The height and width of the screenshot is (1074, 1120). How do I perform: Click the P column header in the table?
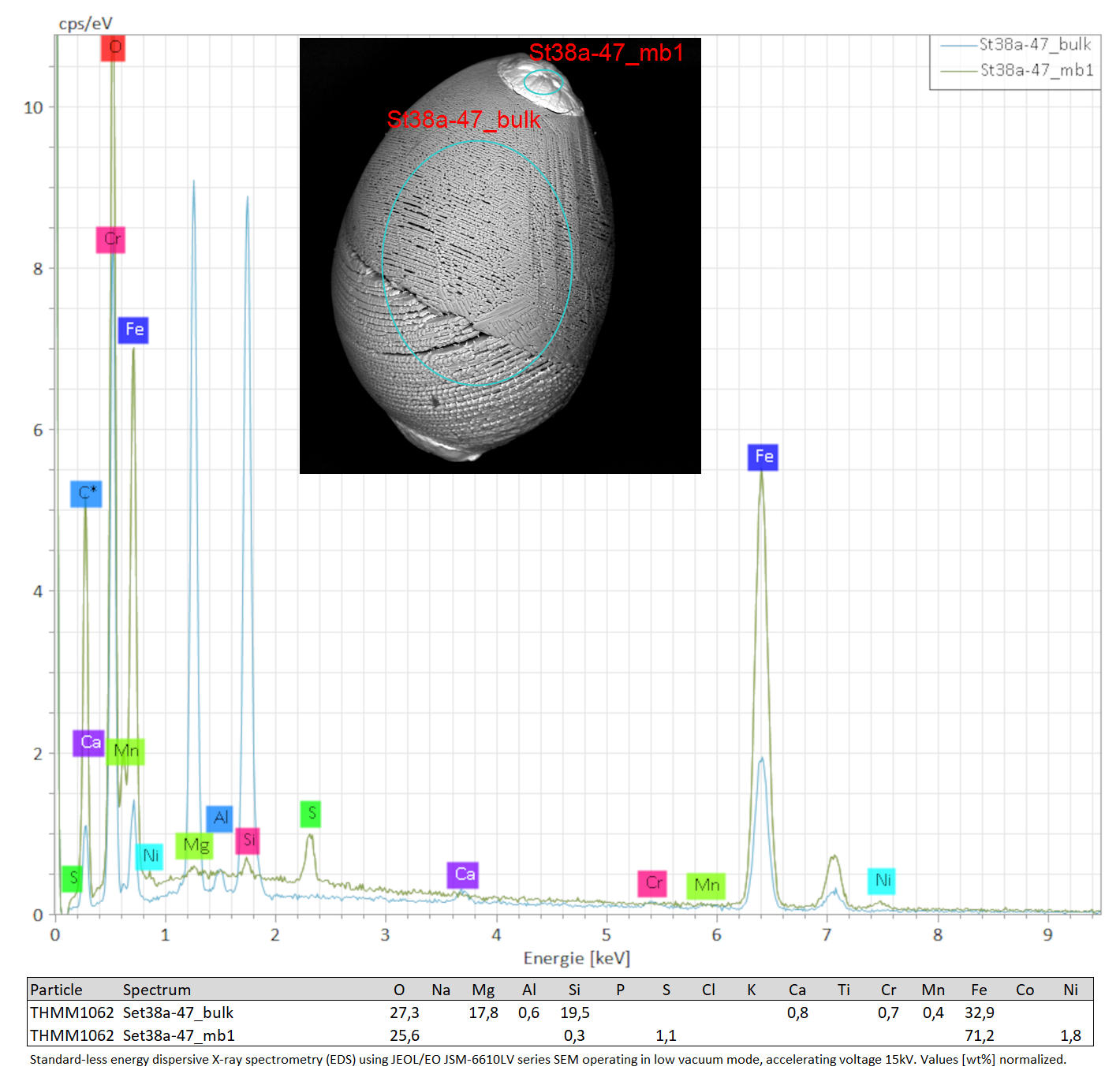tap(621, 990)
